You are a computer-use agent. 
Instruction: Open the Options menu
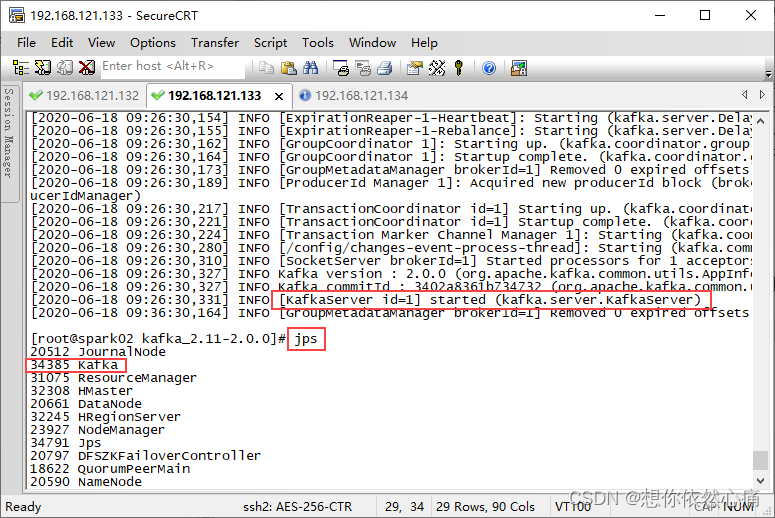153,43
